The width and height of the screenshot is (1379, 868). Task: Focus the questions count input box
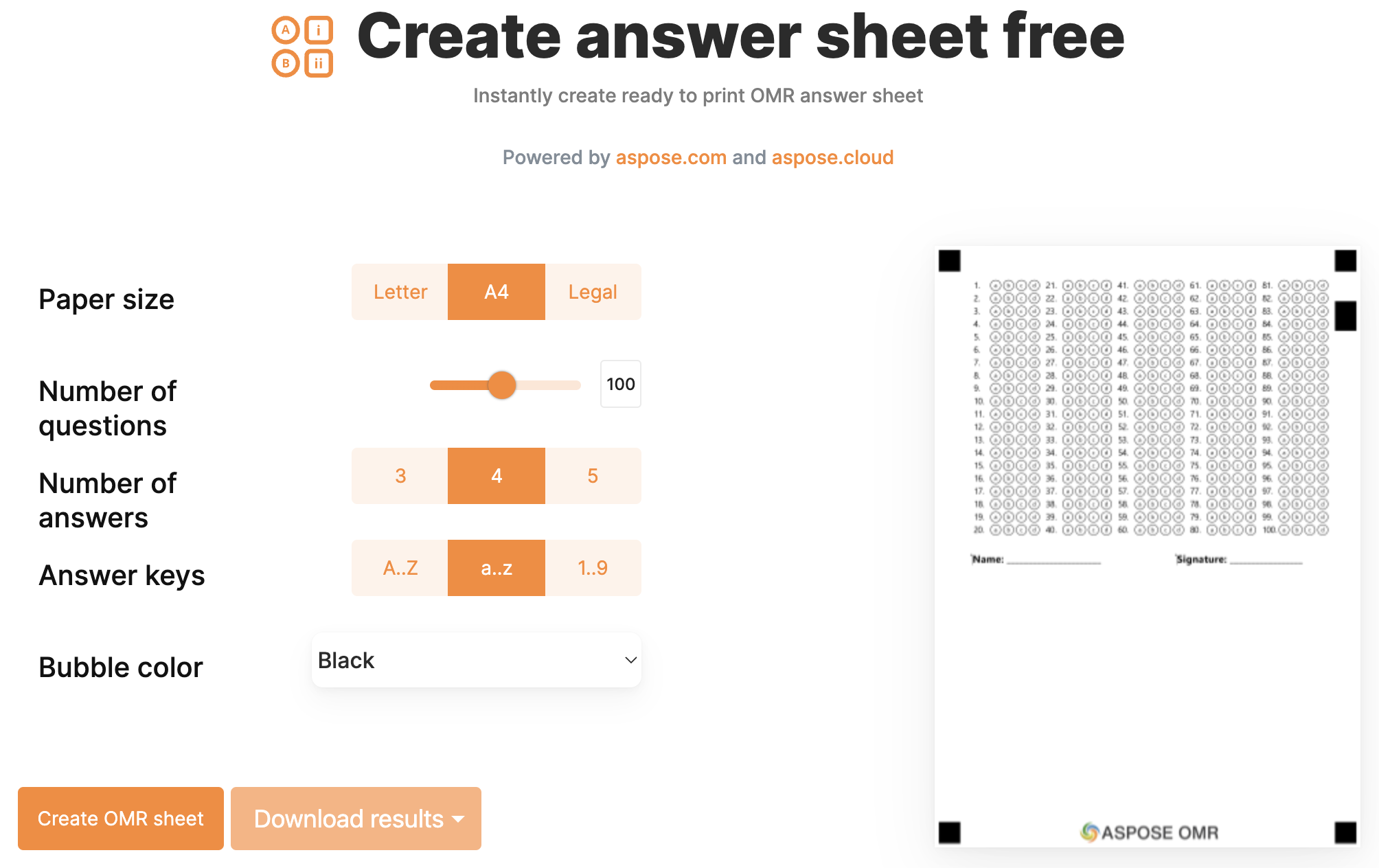(x=620, y=384)
